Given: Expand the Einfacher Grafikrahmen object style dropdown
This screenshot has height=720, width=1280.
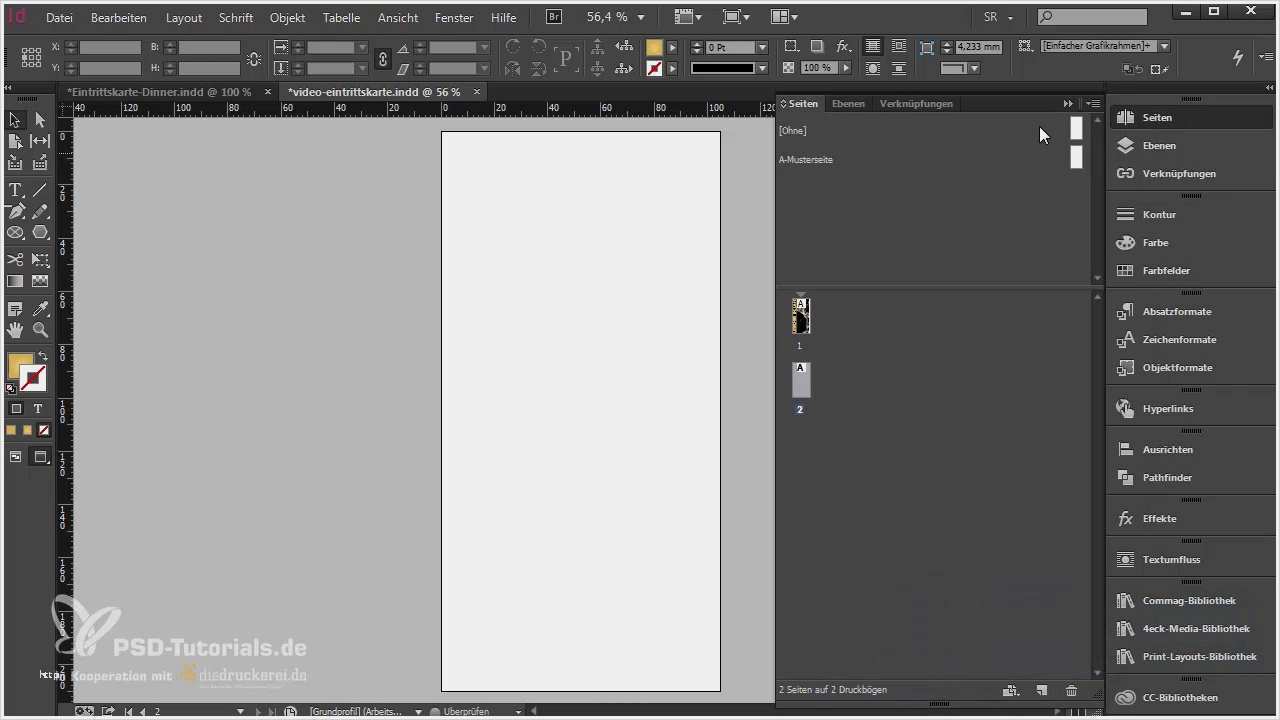Looking at the screenshot, I should click(x=1165, y=47).
